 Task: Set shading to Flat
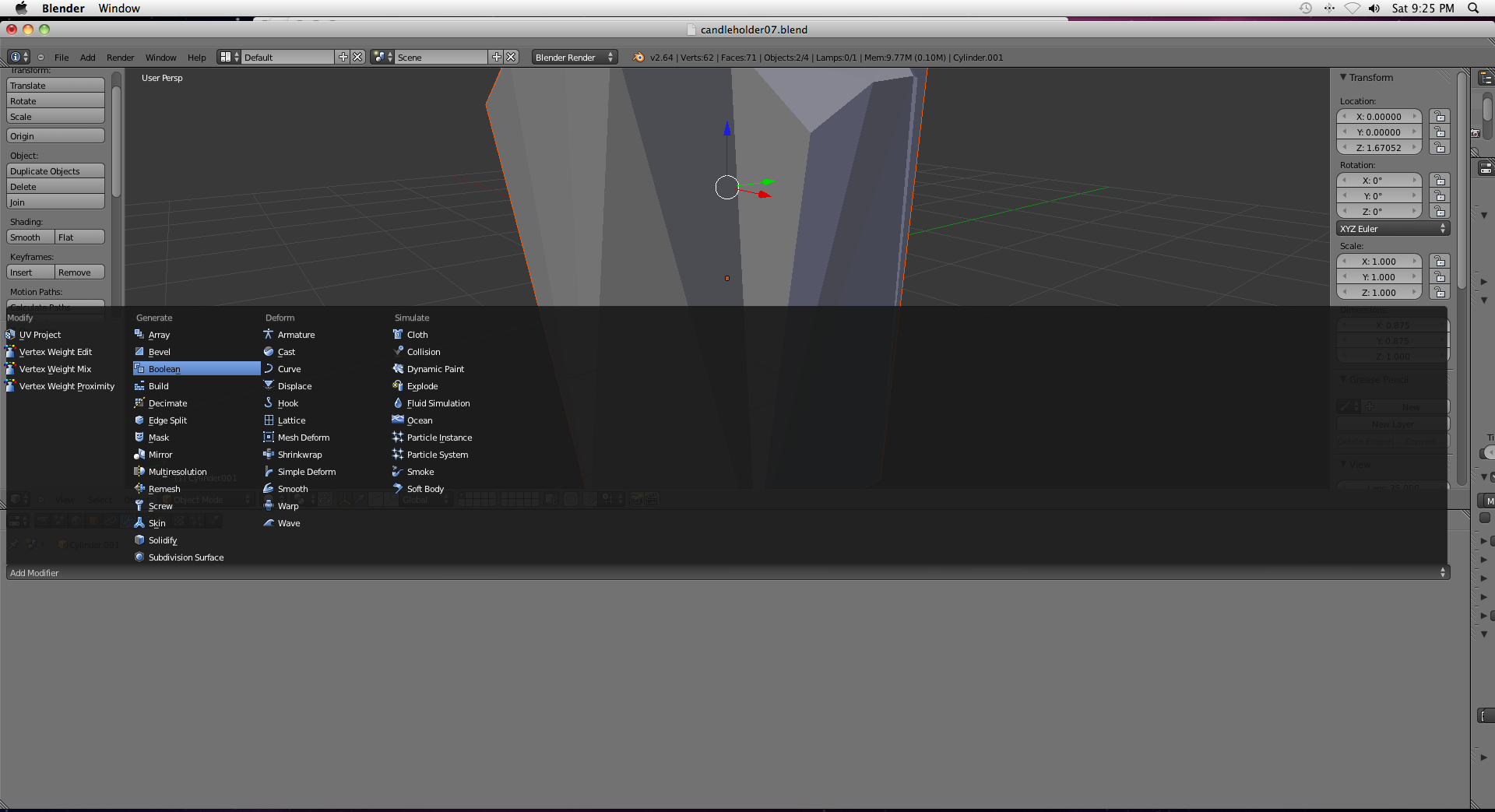pyautogui.click(x=79, y=237)
